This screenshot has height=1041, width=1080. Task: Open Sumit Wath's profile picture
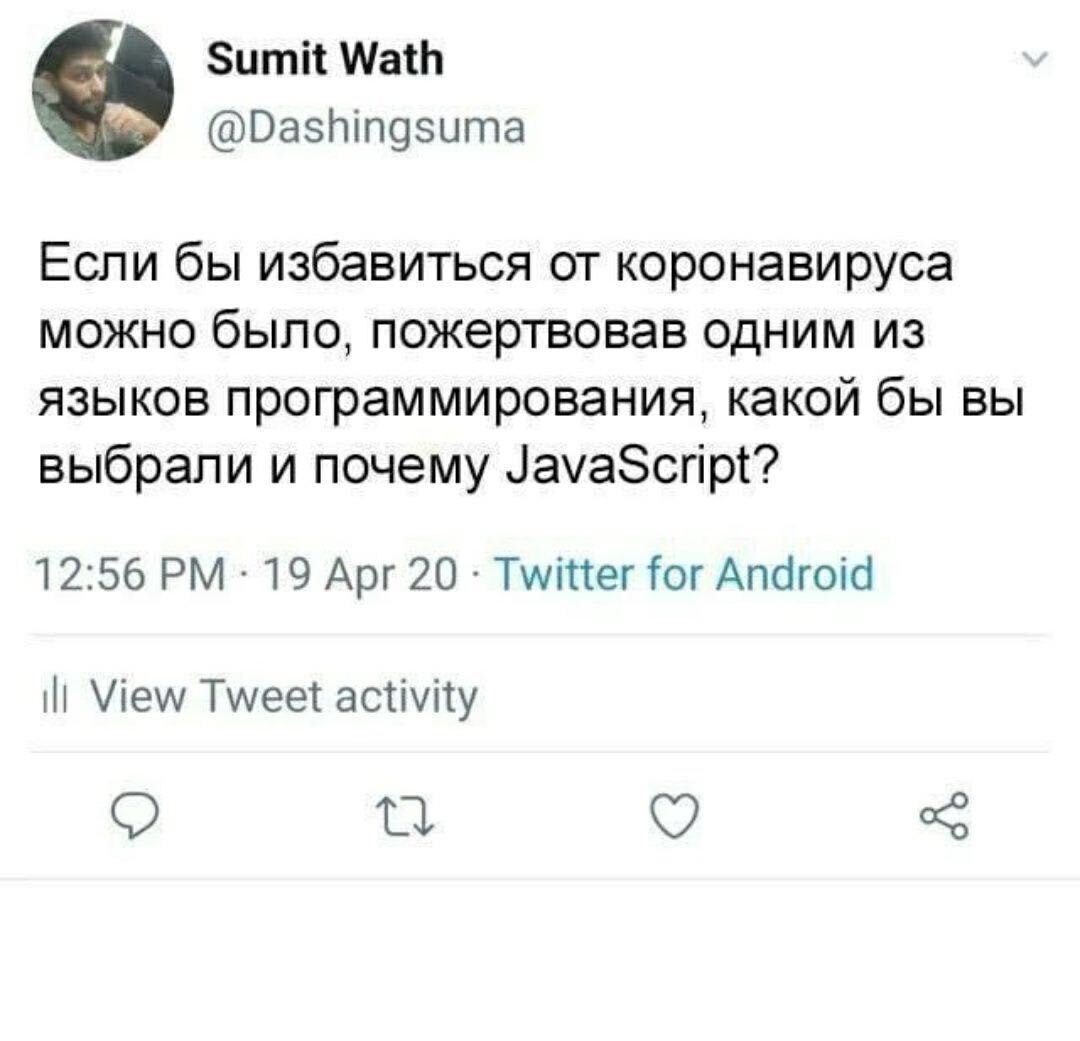(x=103, y=90)
